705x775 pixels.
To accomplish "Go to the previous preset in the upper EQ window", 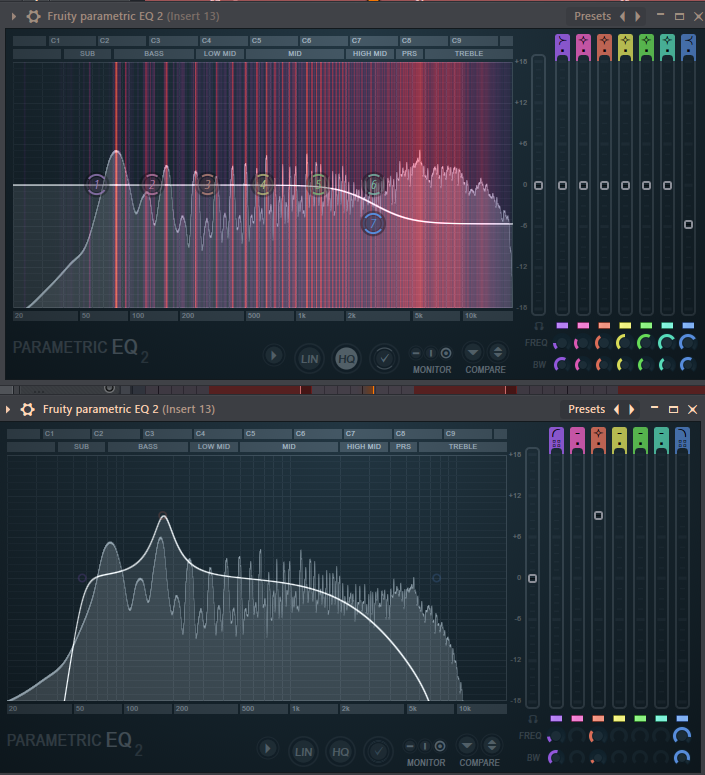I will [622, 16].
